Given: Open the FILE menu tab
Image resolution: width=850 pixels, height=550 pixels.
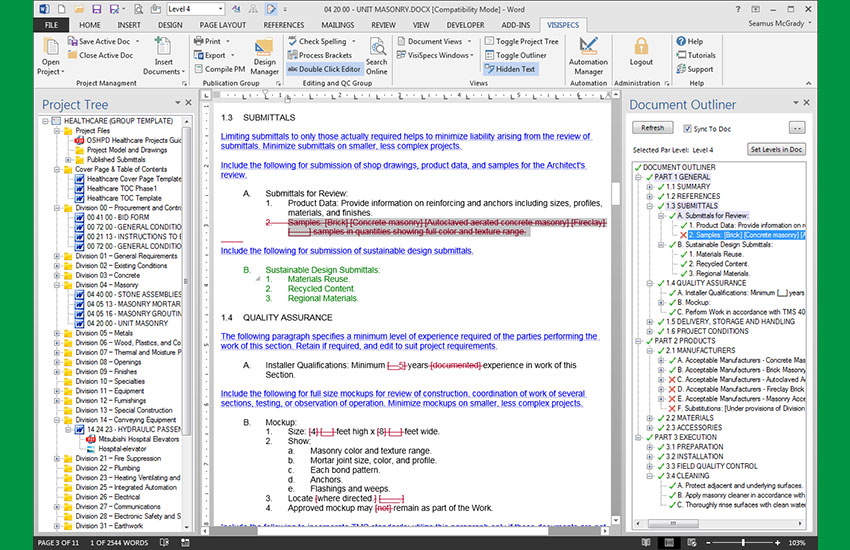Looking at the screenshot, I should tap(50, 24).
